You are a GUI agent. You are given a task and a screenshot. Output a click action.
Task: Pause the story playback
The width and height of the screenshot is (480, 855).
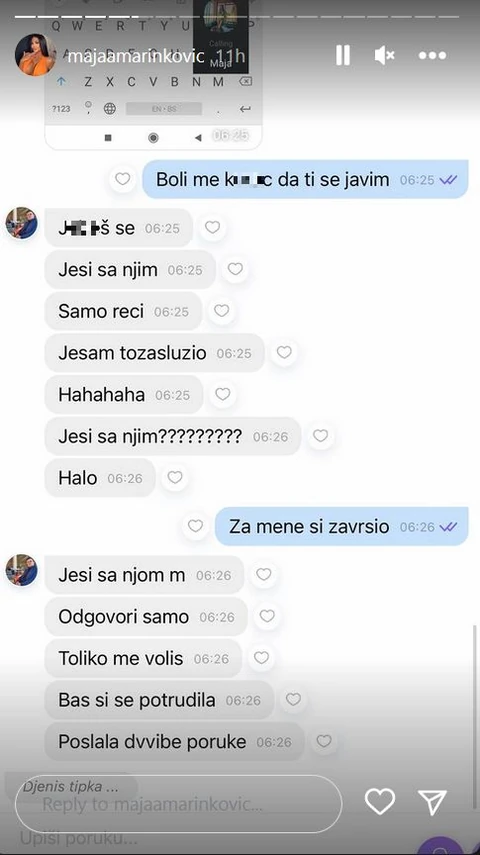point(343,55)
